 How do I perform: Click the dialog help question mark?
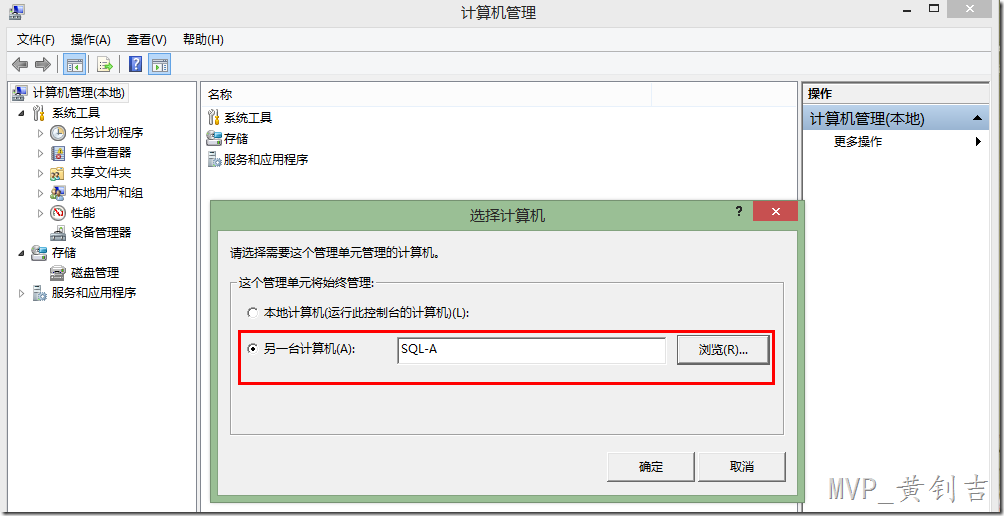(738, 211)
